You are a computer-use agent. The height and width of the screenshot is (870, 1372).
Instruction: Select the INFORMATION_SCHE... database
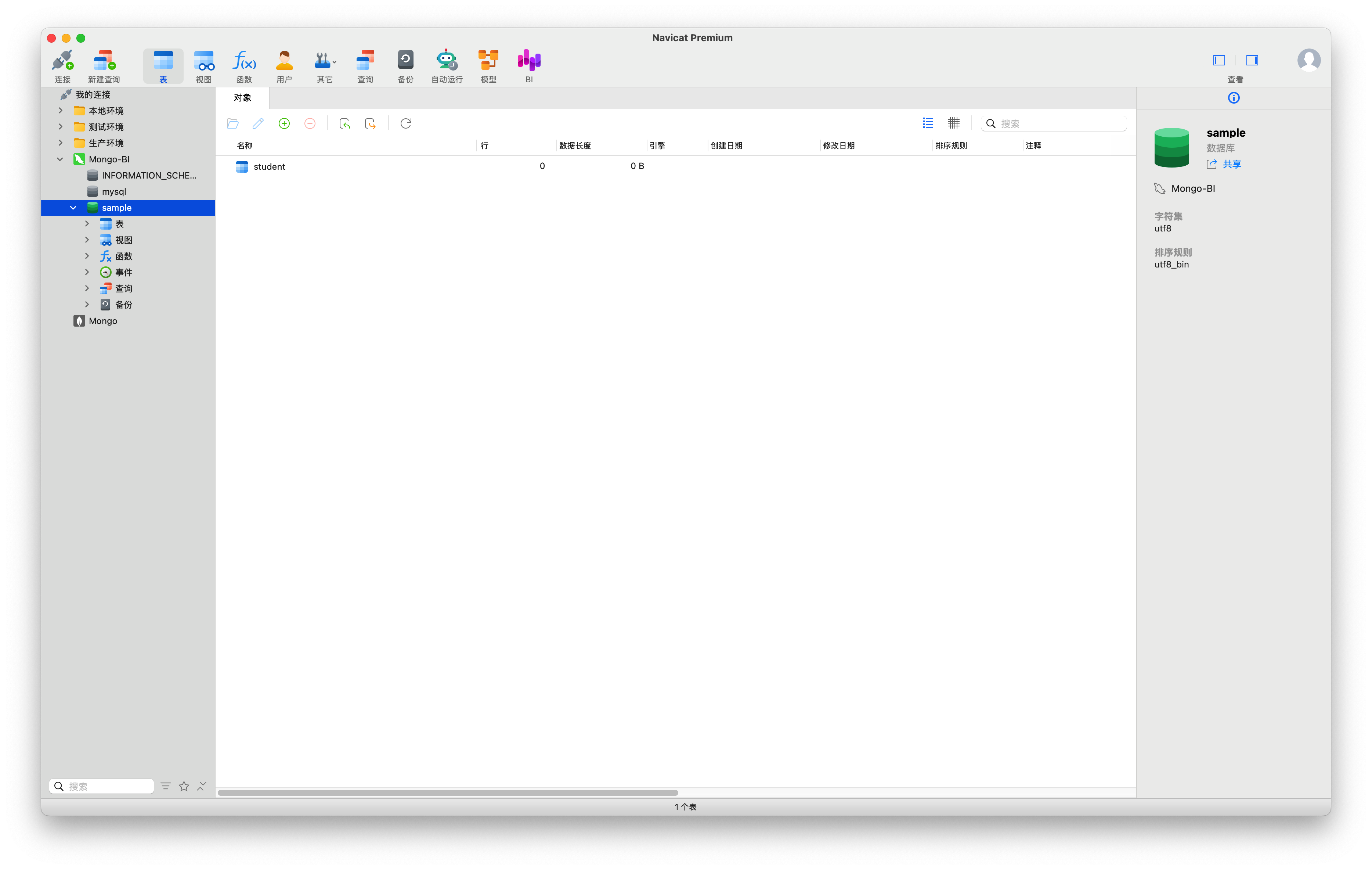coord(128,175)
